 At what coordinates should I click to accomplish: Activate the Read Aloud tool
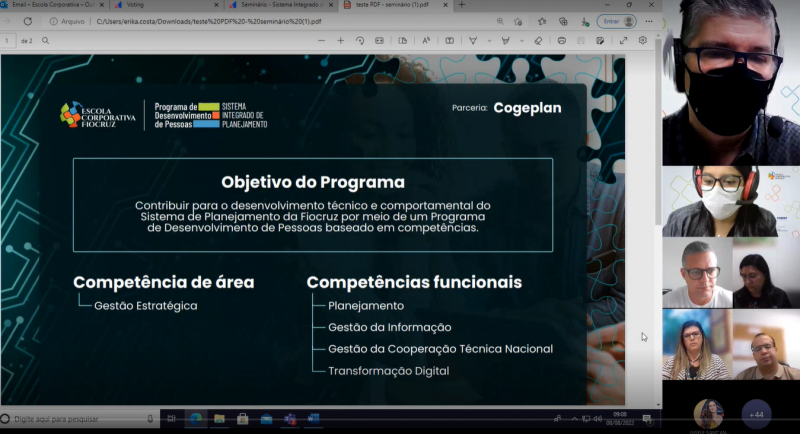(427, 41)
